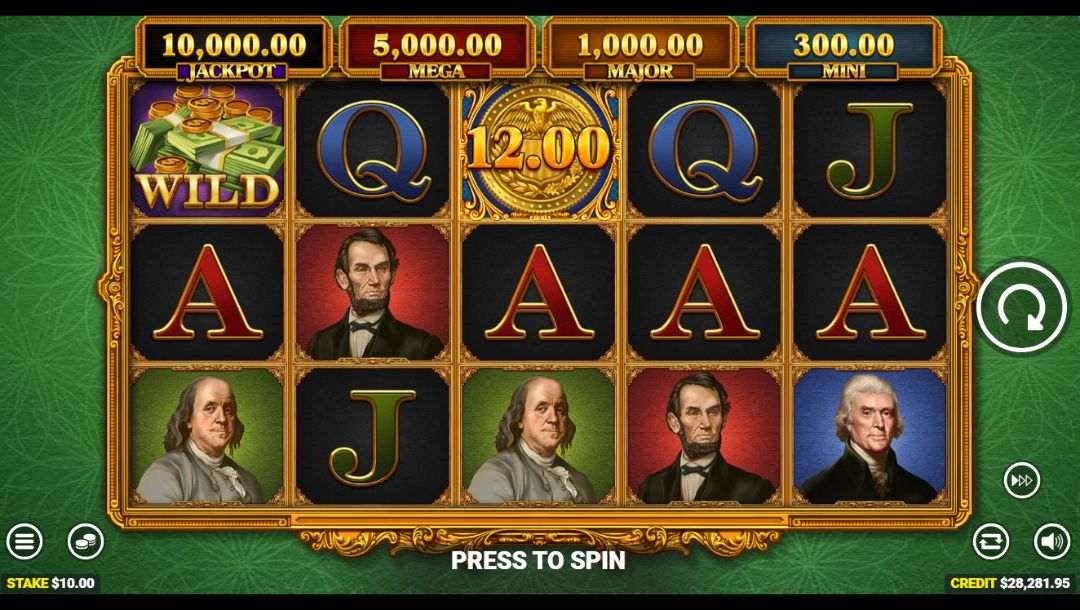Select the 1,000.00 Major prize panel
1080x610 pixels.
point(640,48)
